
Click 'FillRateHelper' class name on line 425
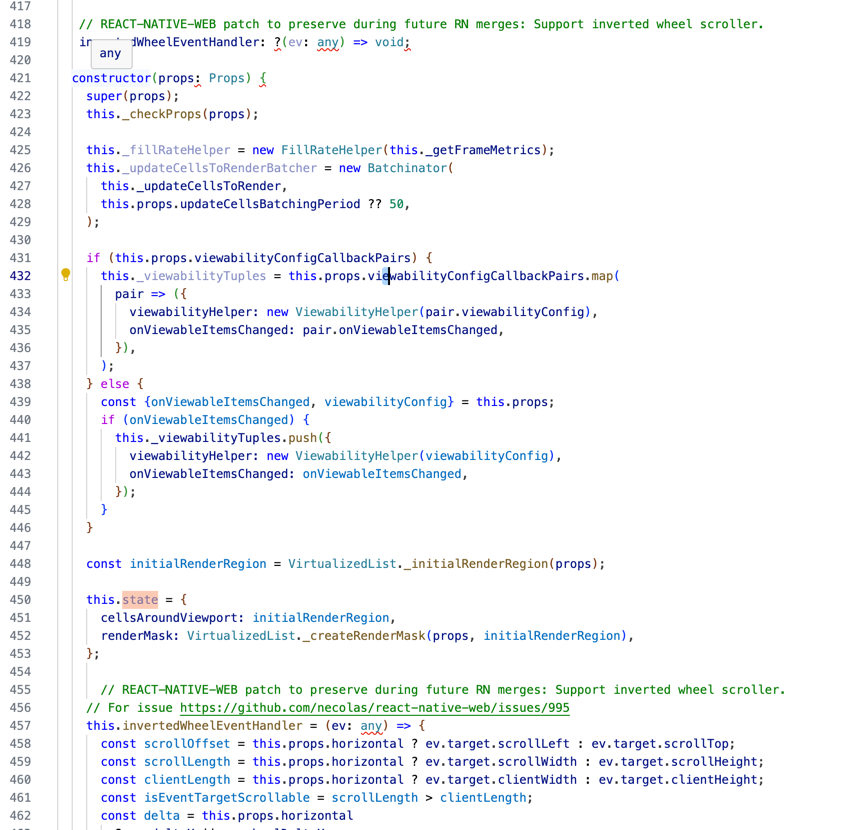(x=331, y=150)
